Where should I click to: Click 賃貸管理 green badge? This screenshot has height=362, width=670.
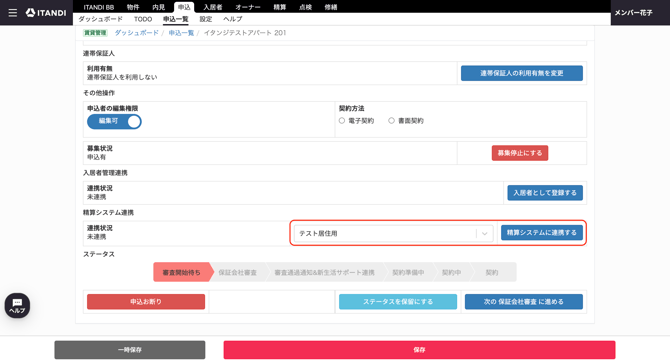point(95,33)
